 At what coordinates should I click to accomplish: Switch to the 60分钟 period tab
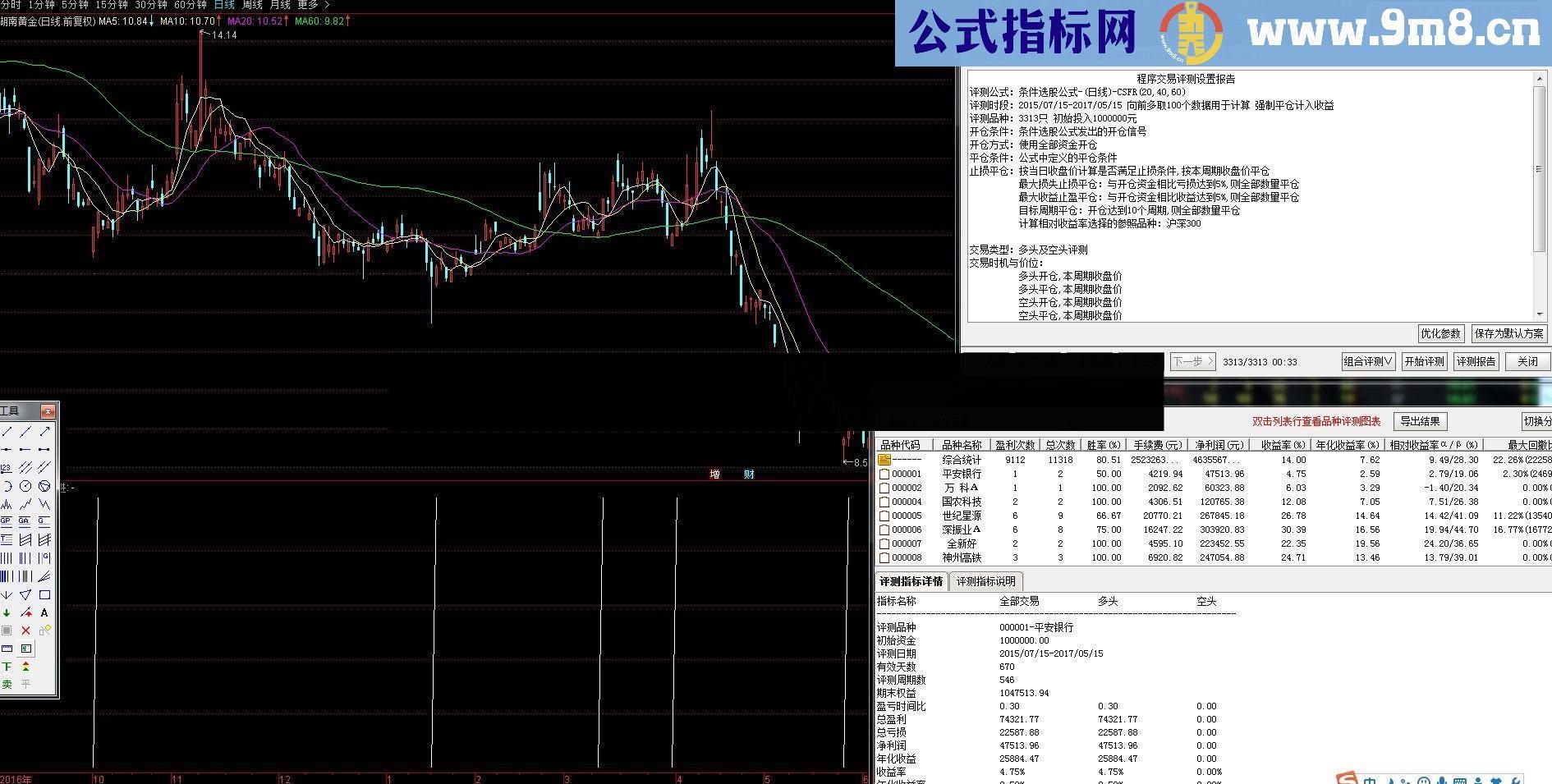point(191,5)
